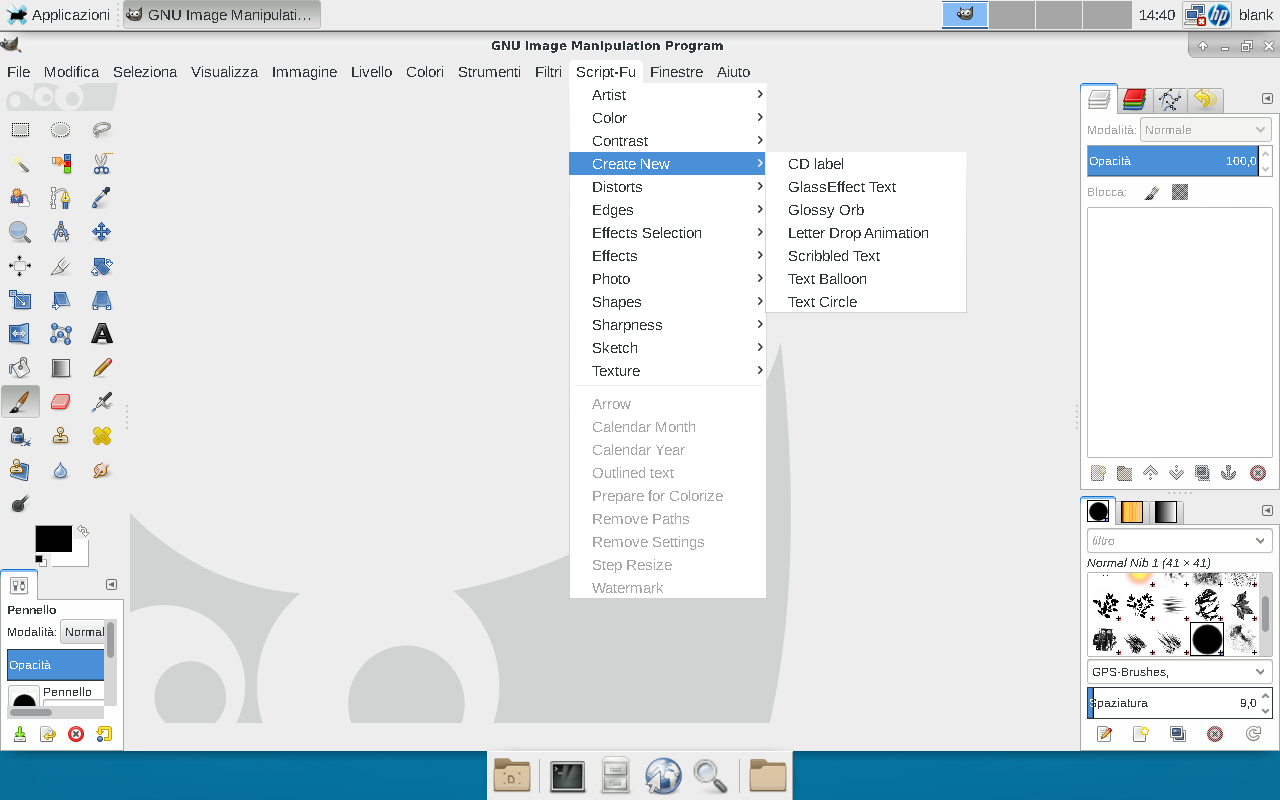Switch to the Gradients tab
1280x800 pixels.
tap(1165, 512)
